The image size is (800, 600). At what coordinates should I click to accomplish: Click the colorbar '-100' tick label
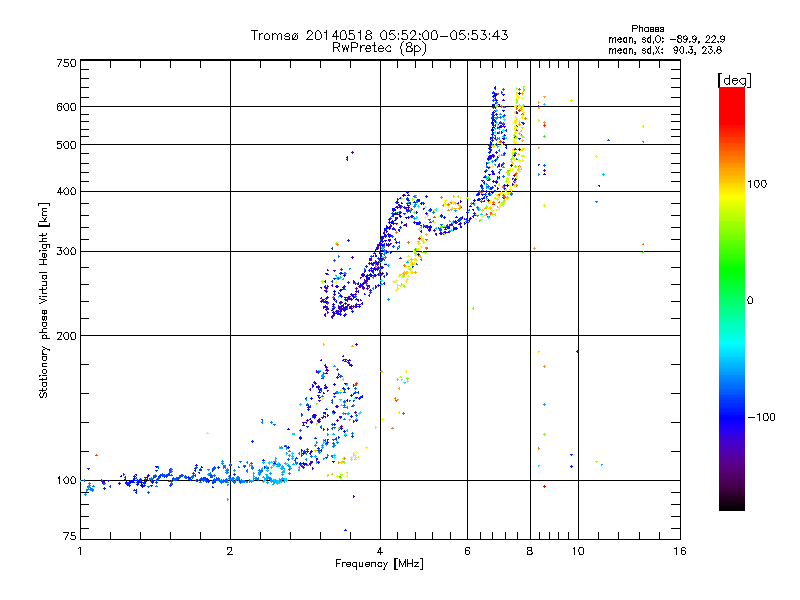[761, 417]
